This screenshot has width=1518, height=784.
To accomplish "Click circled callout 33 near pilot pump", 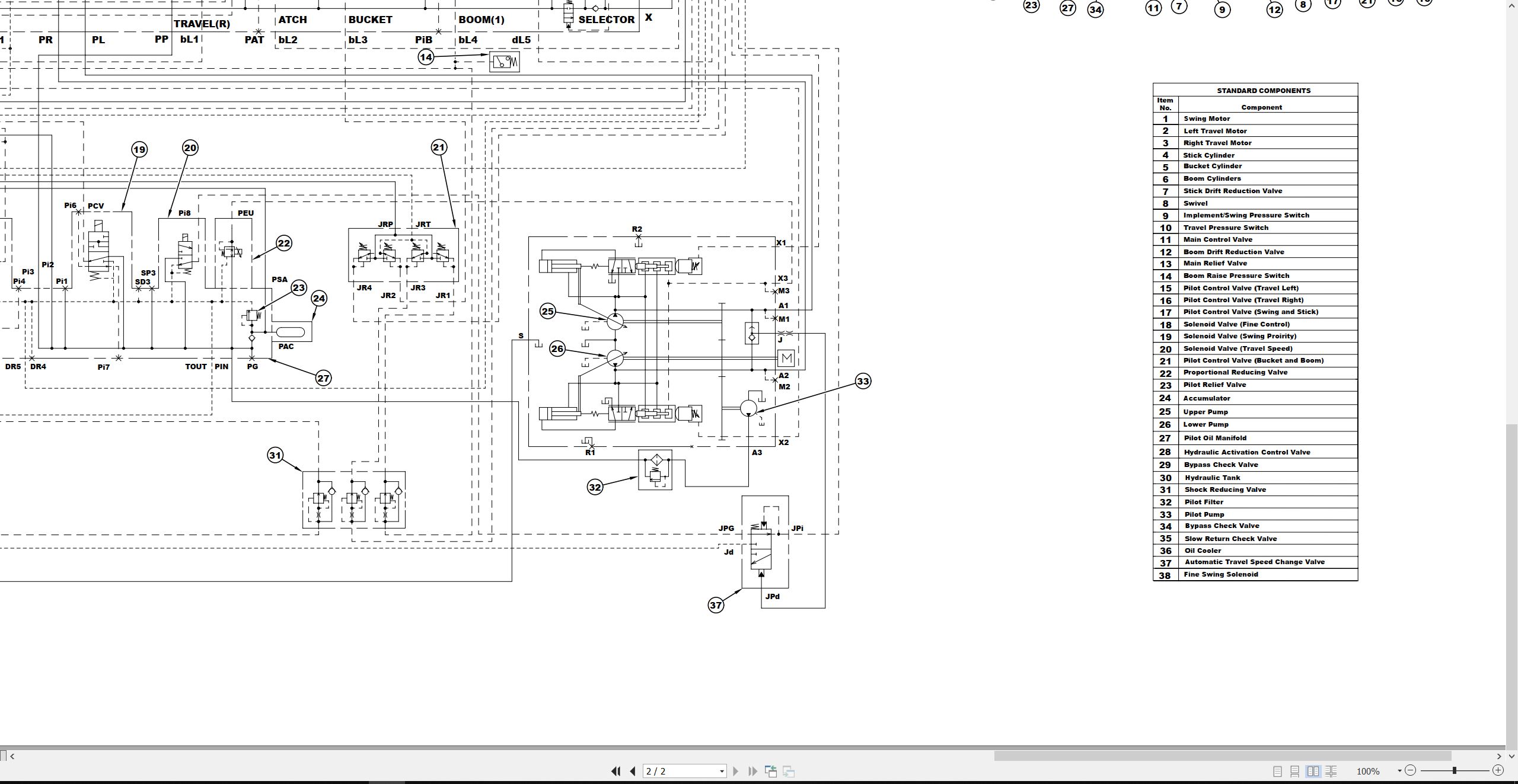I will [x=863, y=381].
